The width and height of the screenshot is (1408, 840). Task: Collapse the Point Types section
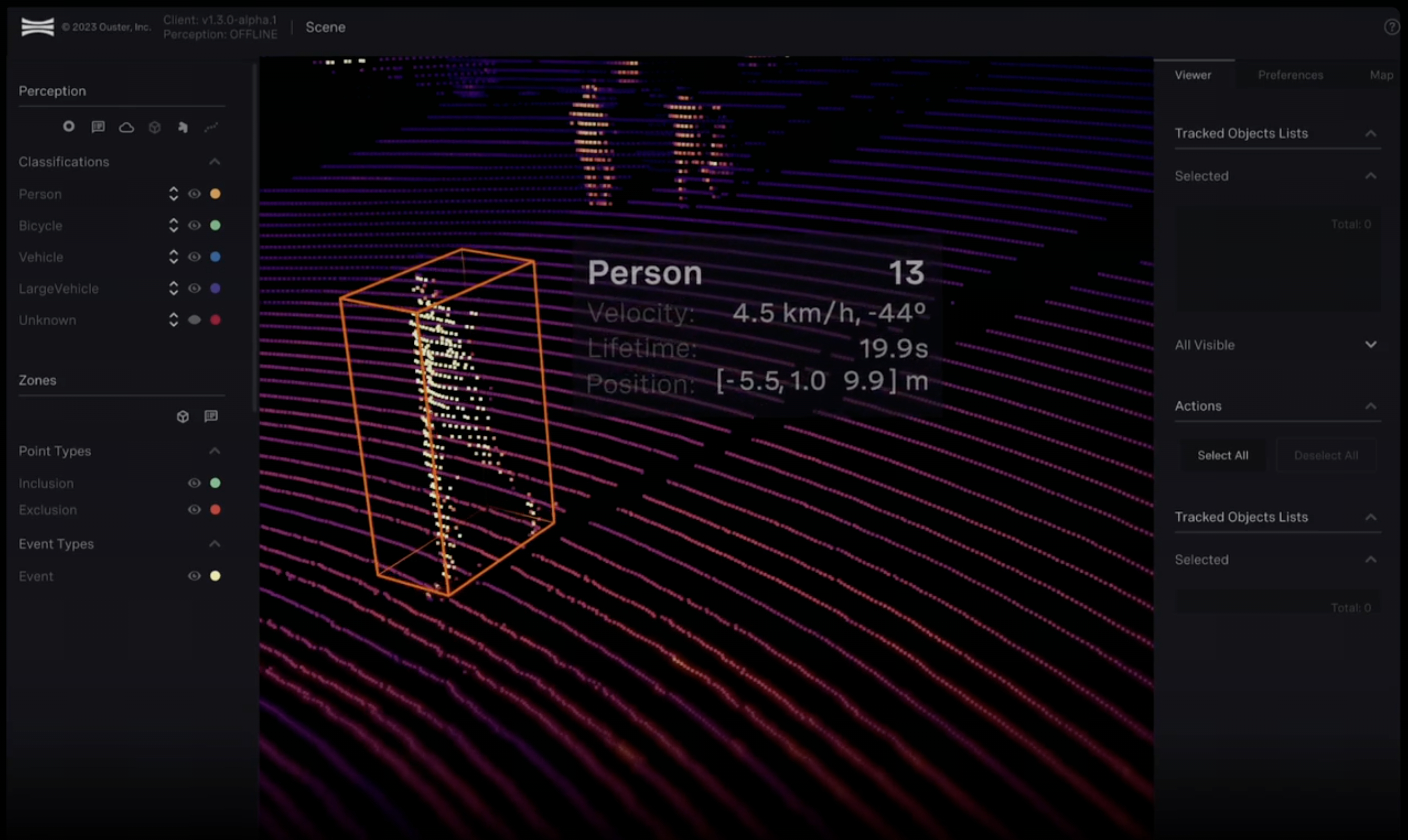(214, 451)
